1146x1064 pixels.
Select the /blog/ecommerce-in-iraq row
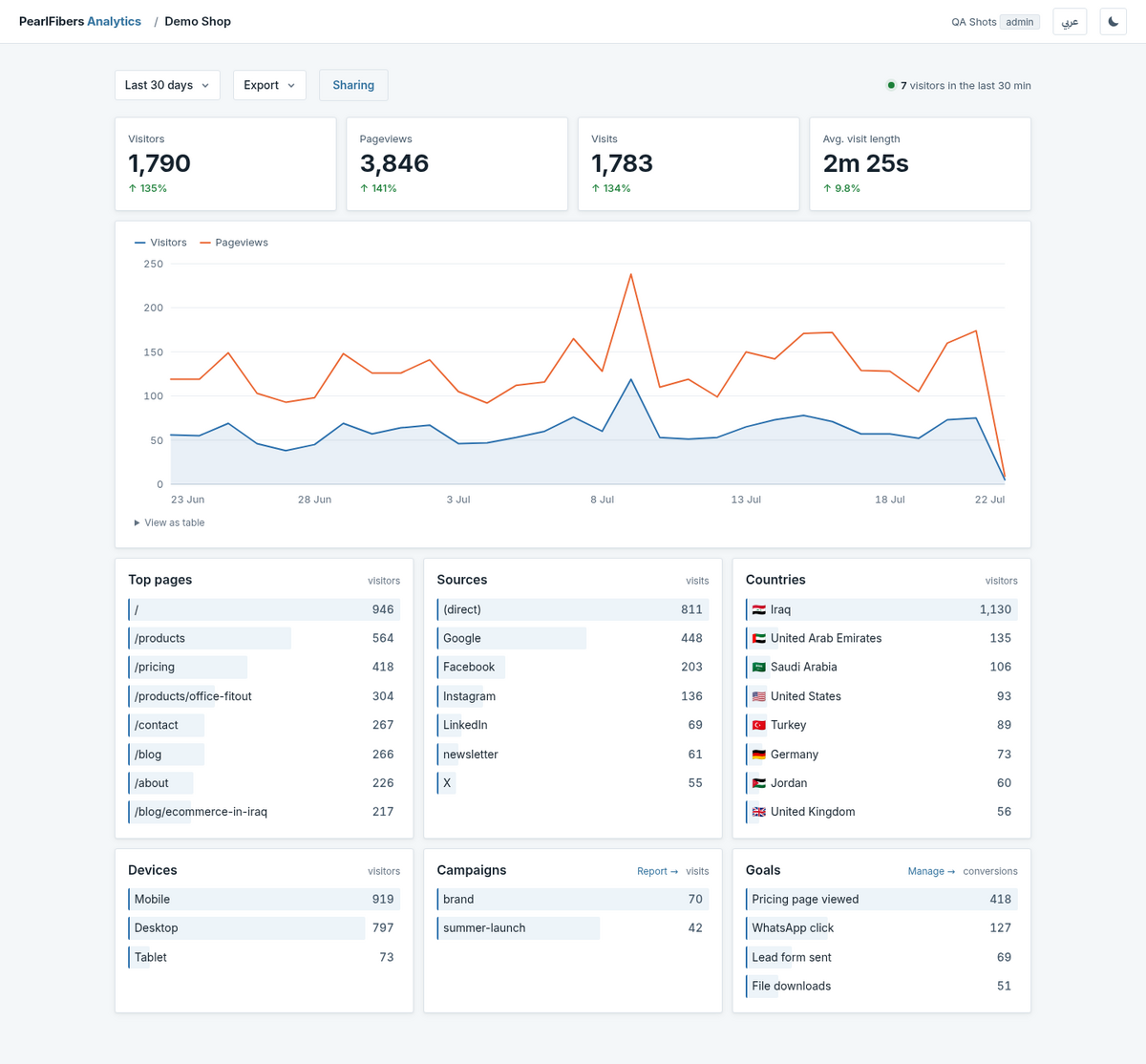[x=264, y=812]
